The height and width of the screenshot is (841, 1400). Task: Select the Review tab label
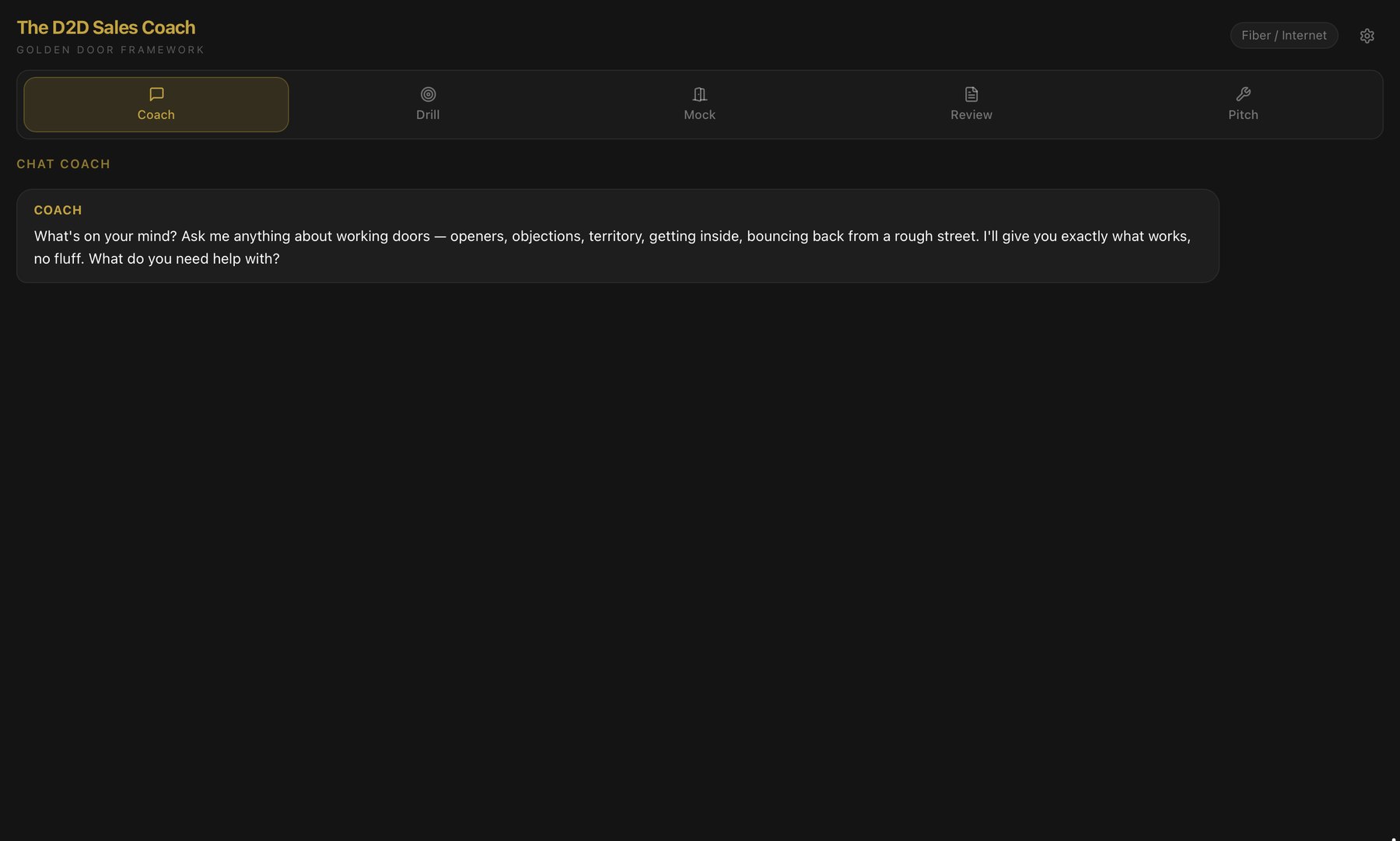[971, 114]
